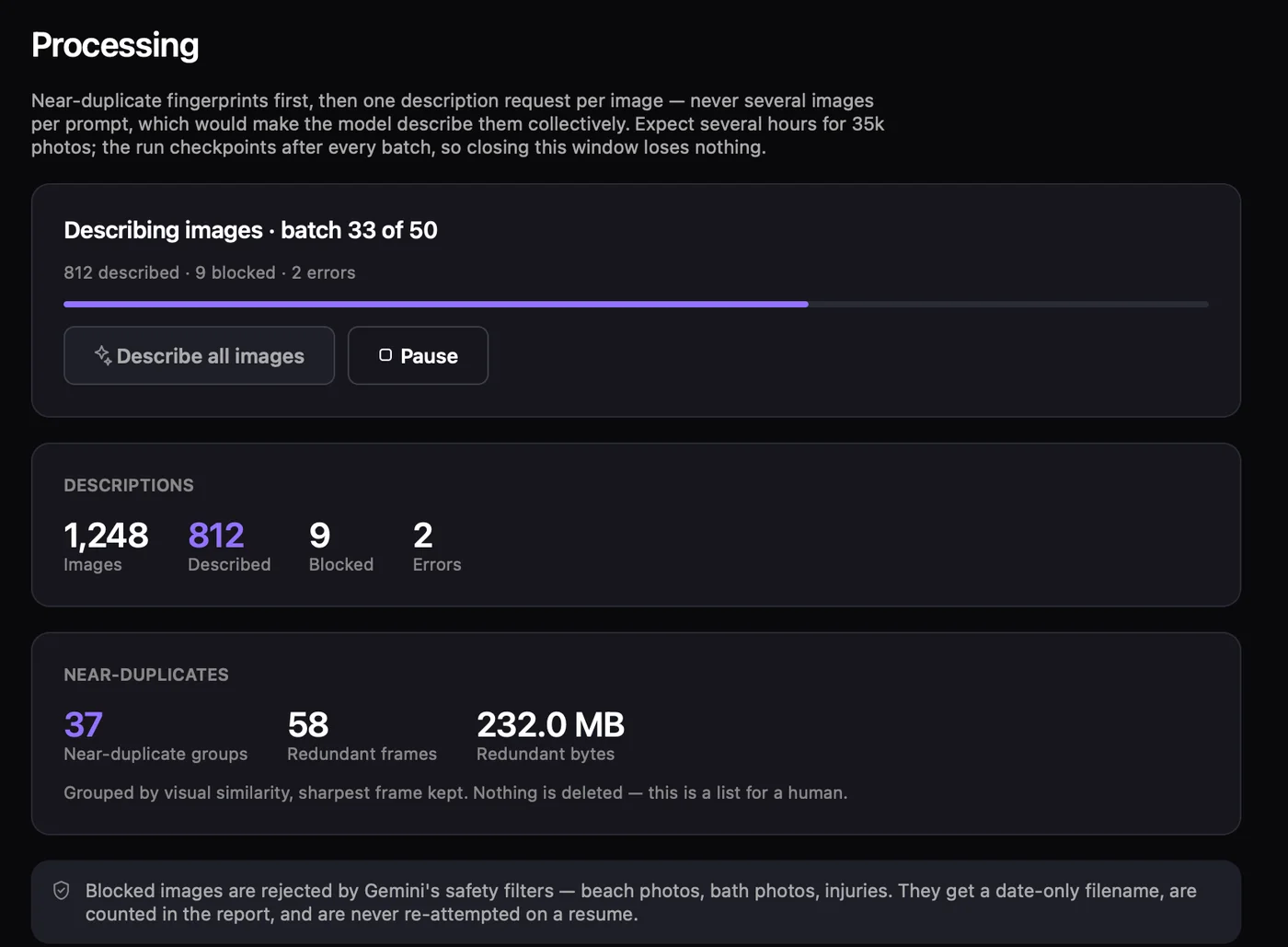Image resolution: width=1288 pixels, height=947 pixels.
Task: Click the batch progress bar
Action: click(x=636, y=304)
